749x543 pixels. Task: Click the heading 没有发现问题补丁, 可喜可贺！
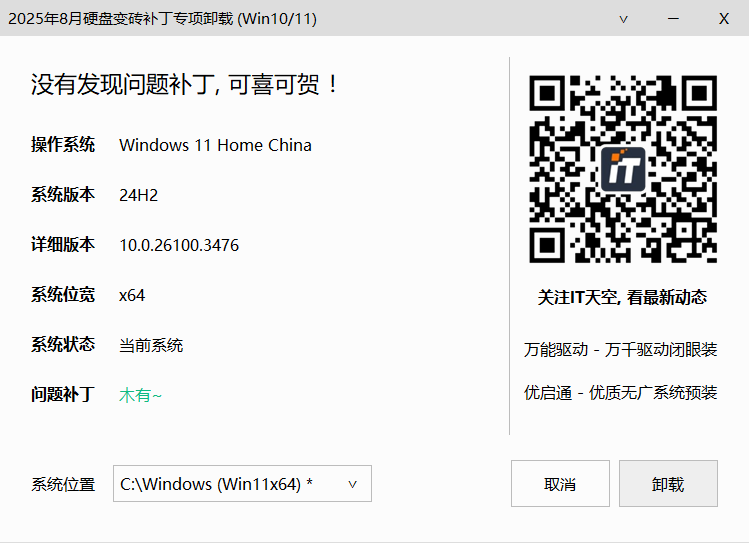[184, 85]
